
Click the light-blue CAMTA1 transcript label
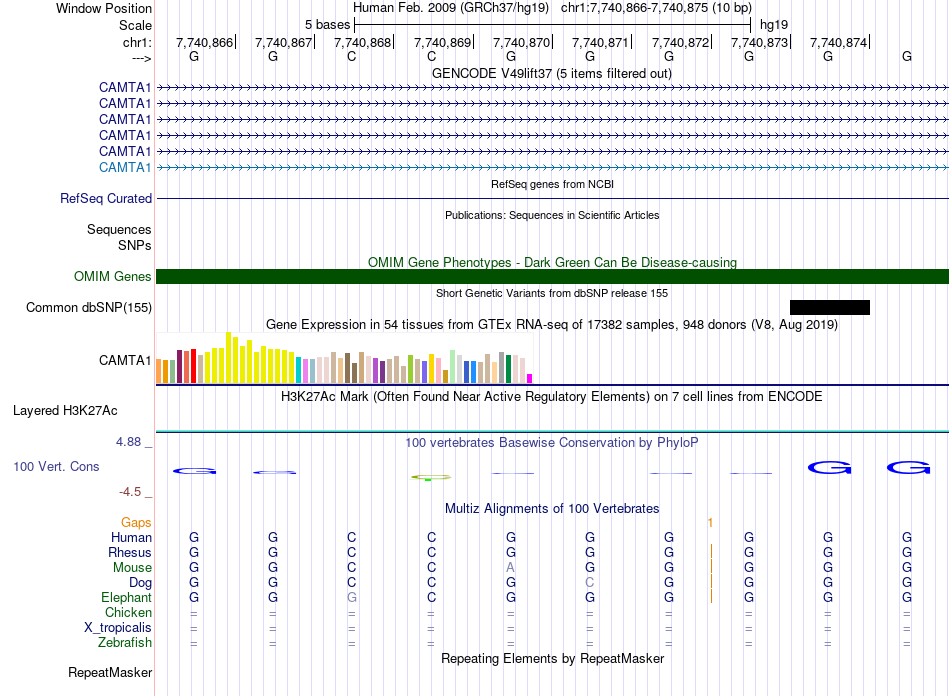(125, 167)
